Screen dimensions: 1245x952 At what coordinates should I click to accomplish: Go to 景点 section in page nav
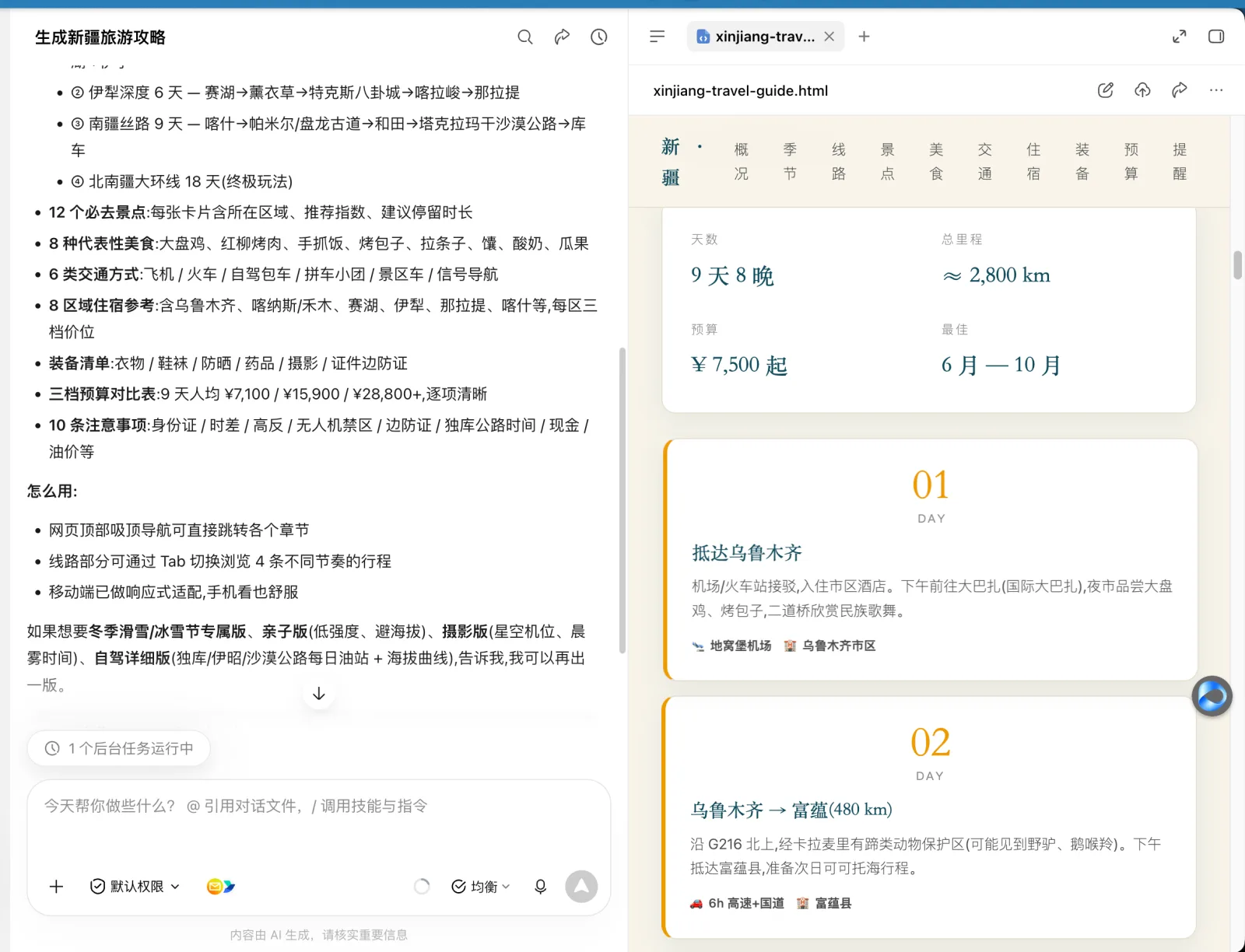888,161
